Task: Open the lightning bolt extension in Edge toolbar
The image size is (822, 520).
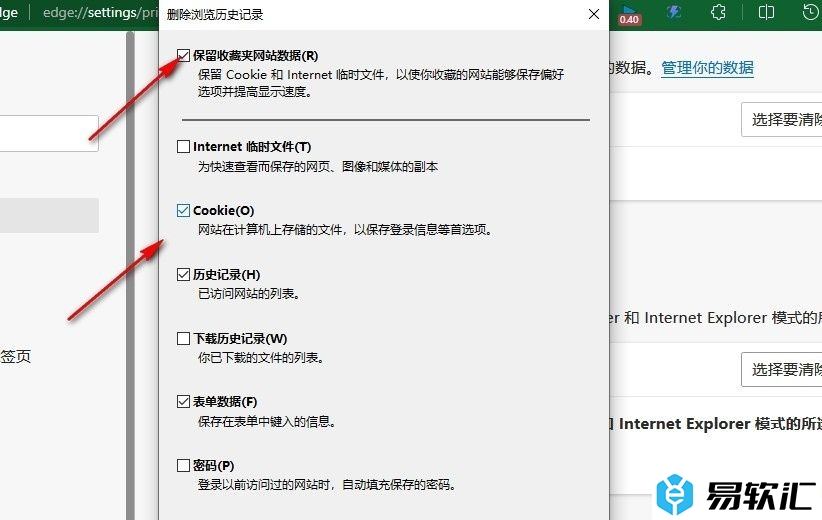Action: [674, 12]
